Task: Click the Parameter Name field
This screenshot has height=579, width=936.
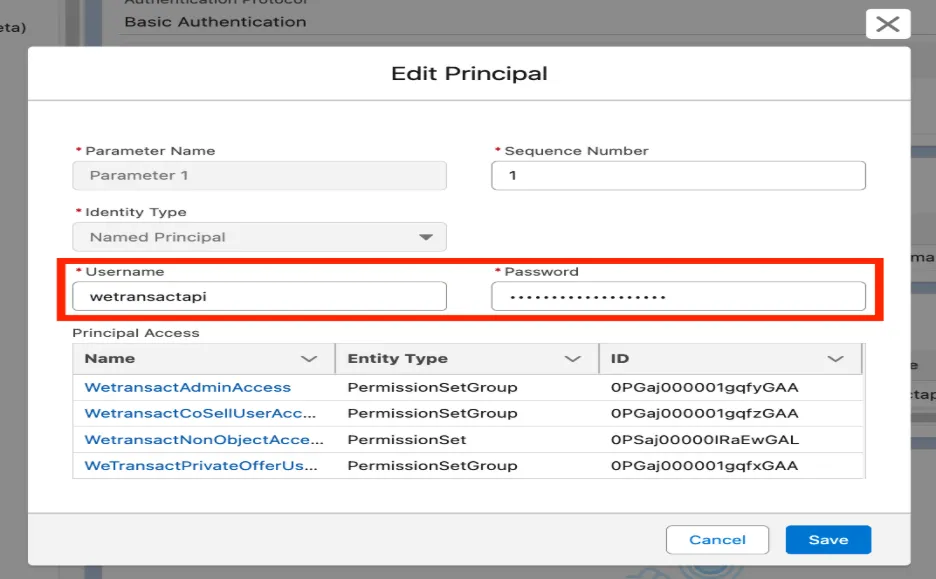Action: tap(259, 175)
